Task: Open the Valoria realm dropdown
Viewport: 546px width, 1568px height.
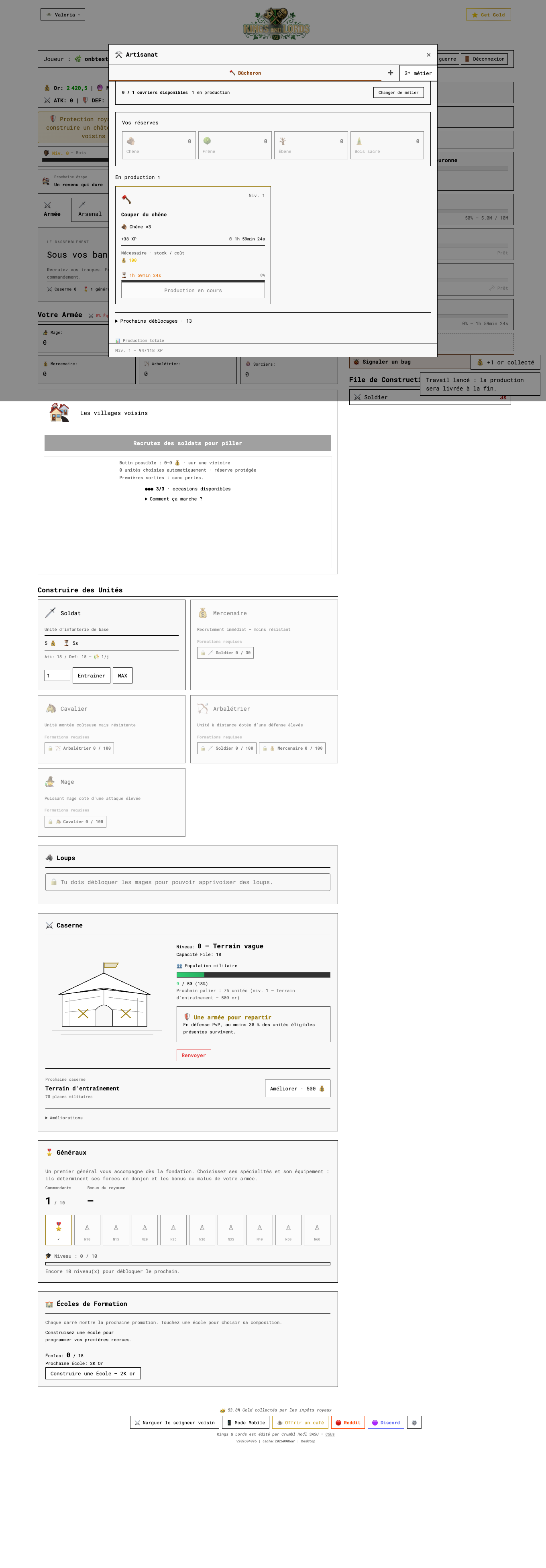Action: (63, 14)
